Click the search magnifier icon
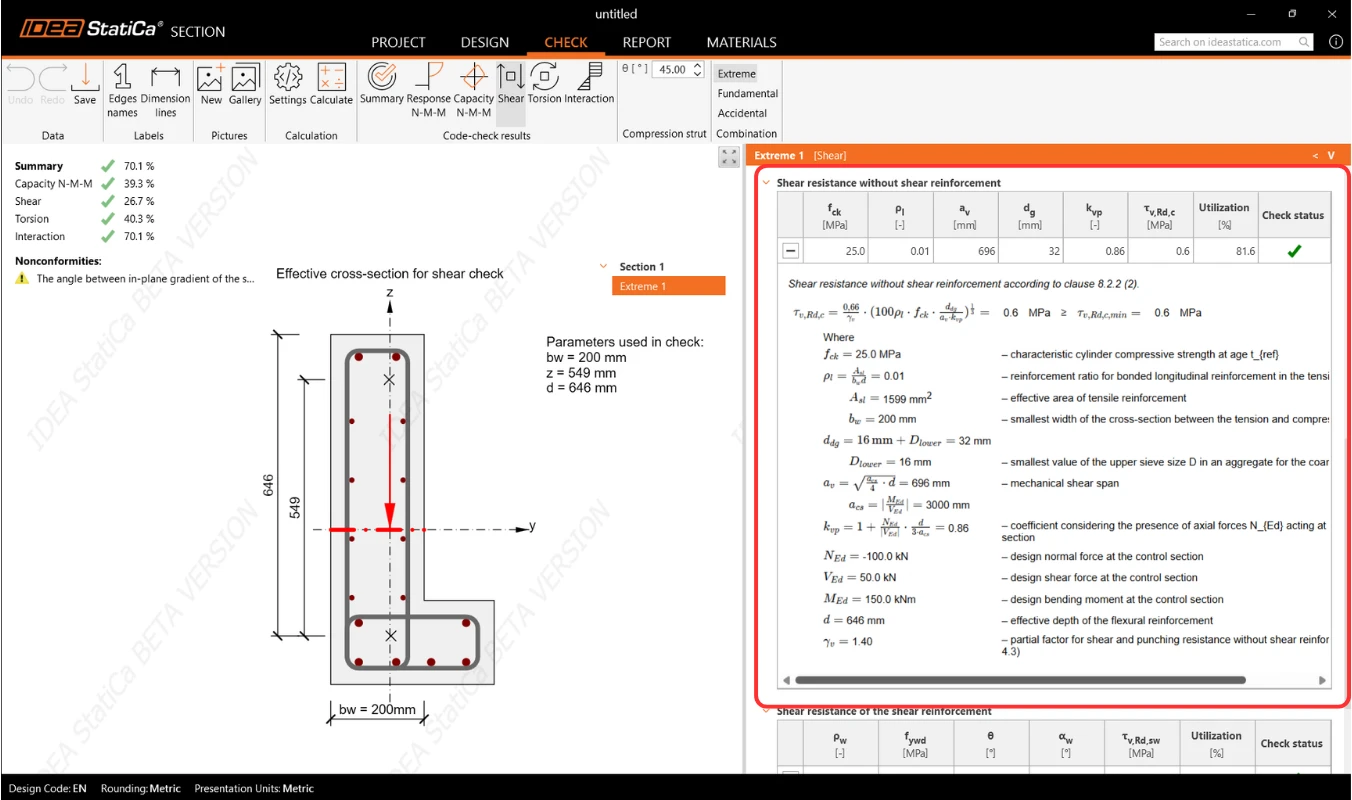This screenshot has width=1352, height=800. tap(1304, 42)
